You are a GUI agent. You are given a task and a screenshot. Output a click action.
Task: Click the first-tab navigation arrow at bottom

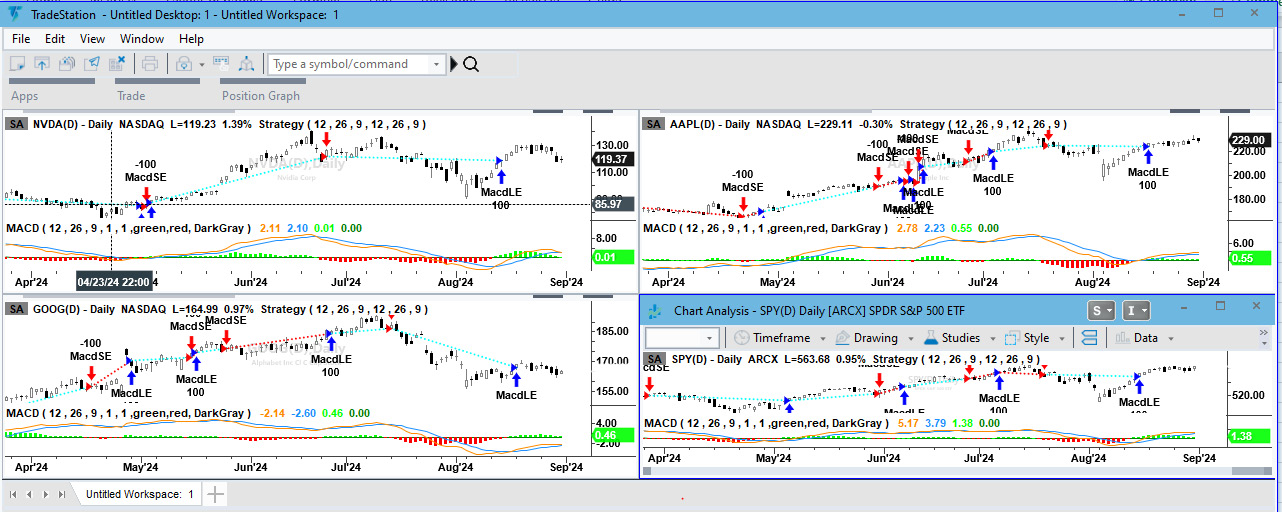(14, 494)
